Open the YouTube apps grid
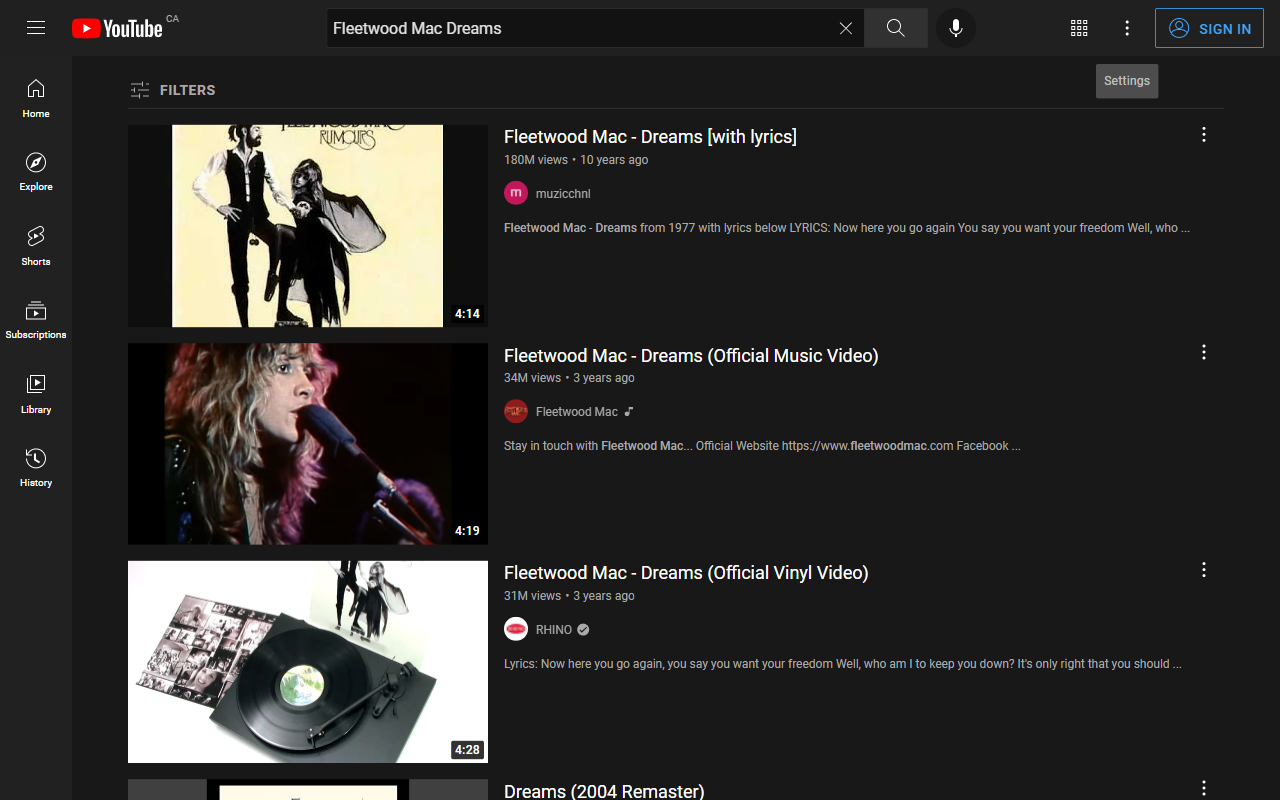Image resolution: width=1280 pixels, height=800 pixels. [1079, 28]
